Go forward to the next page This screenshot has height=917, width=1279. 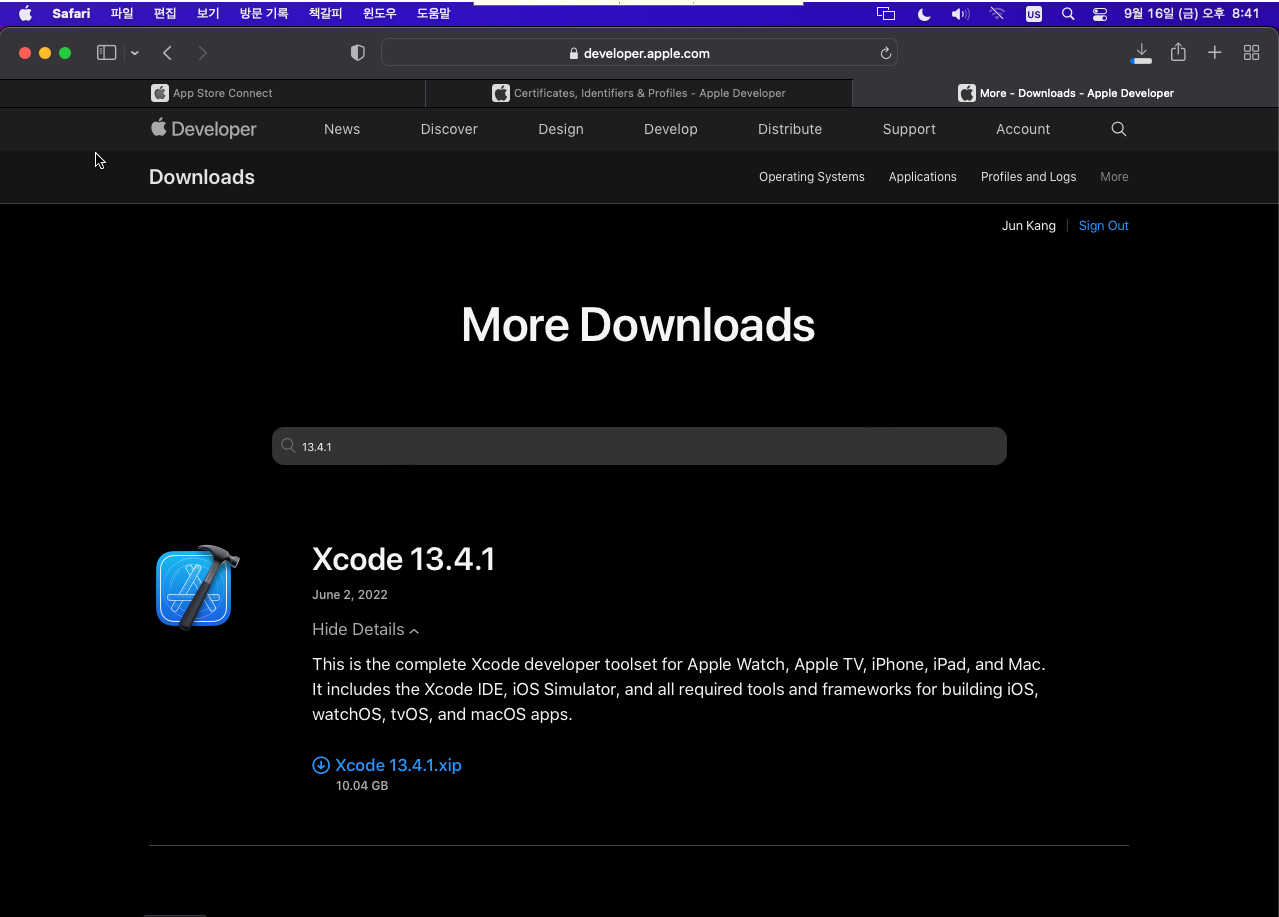(203, 53)
